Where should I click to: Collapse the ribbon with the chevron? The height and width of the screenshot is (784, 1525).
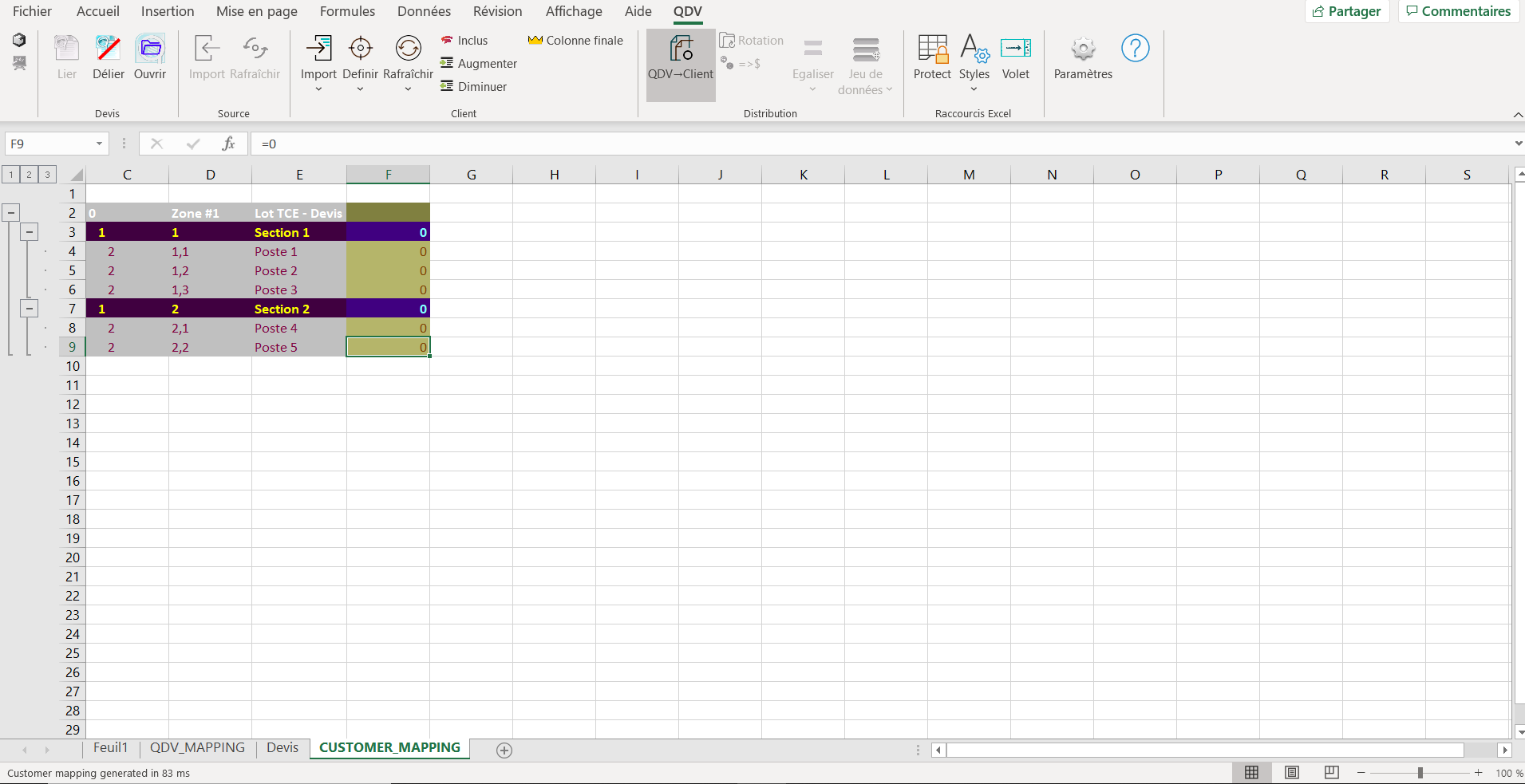[x=1517, y=115]
